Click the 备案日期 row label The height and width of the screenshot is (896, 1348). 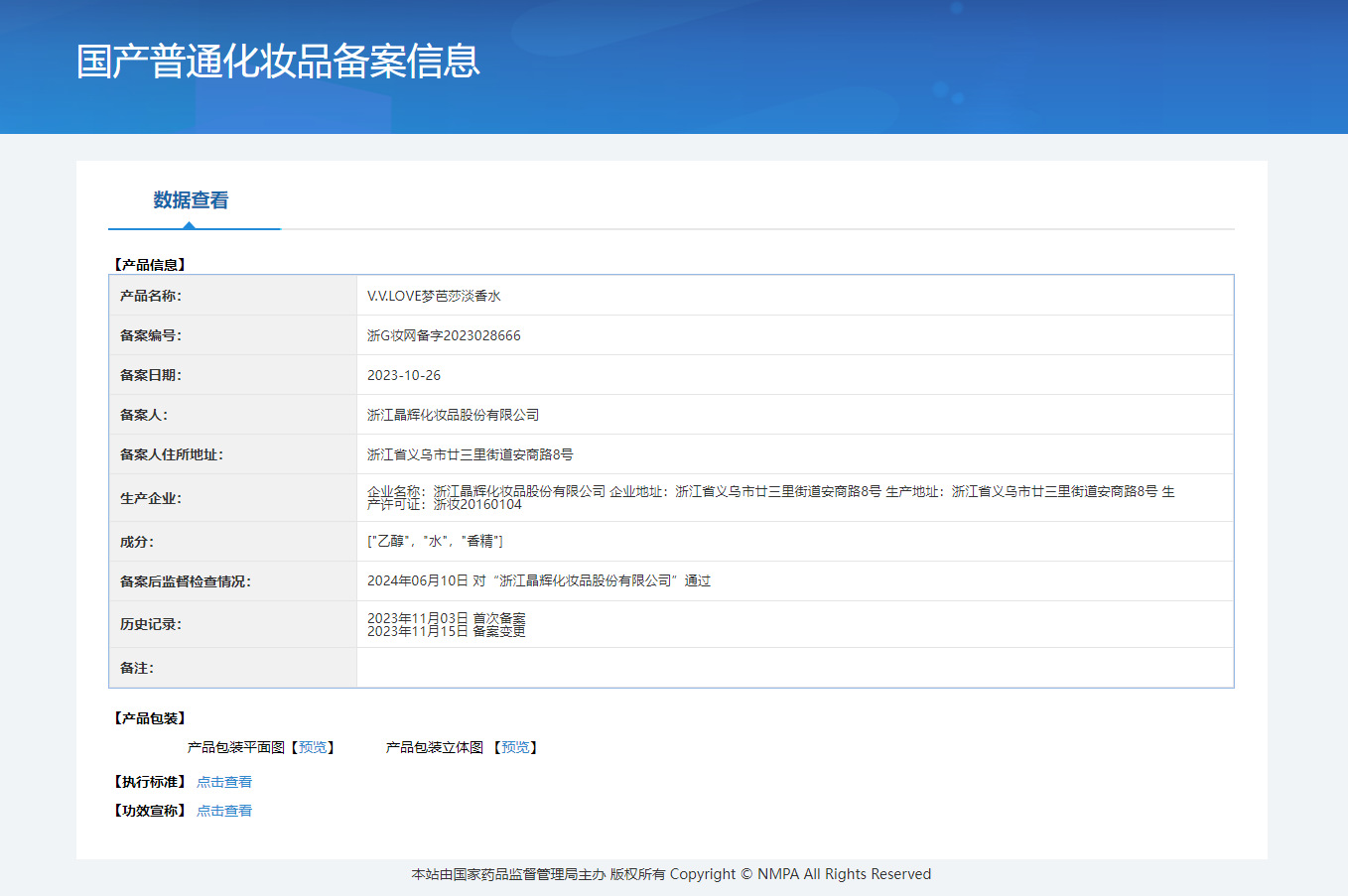[151, 375]
